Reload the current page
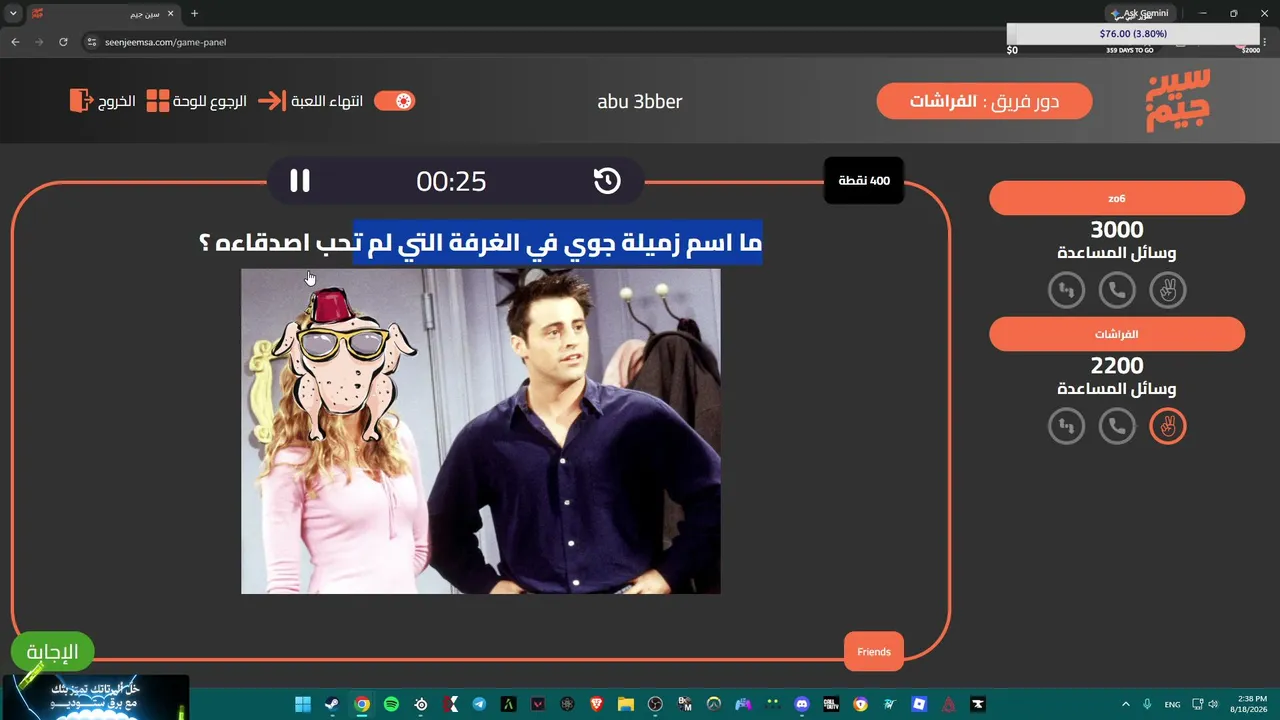Screen dimensions: 1280x720 point(63,42)
